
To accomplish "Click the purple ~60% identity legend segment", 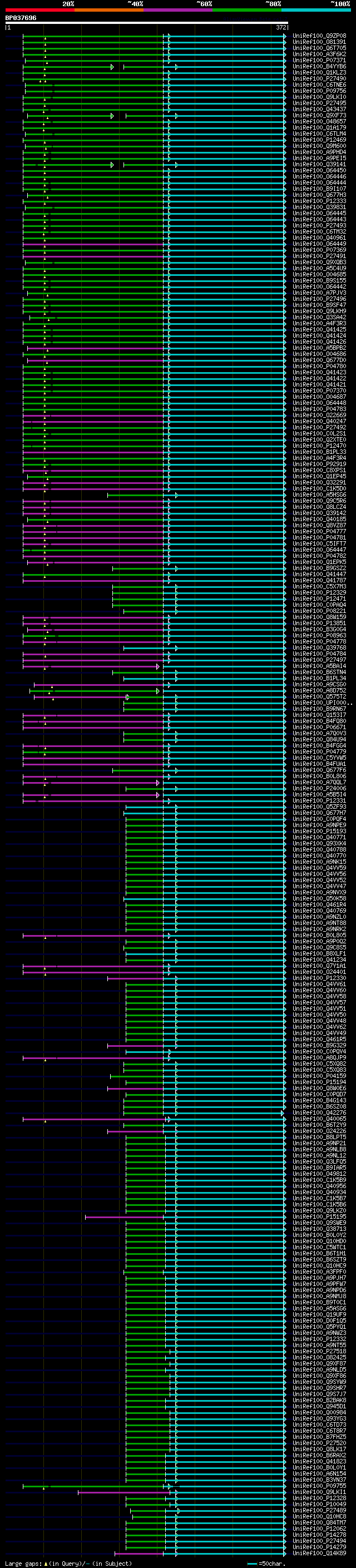I will pos(179,11).
